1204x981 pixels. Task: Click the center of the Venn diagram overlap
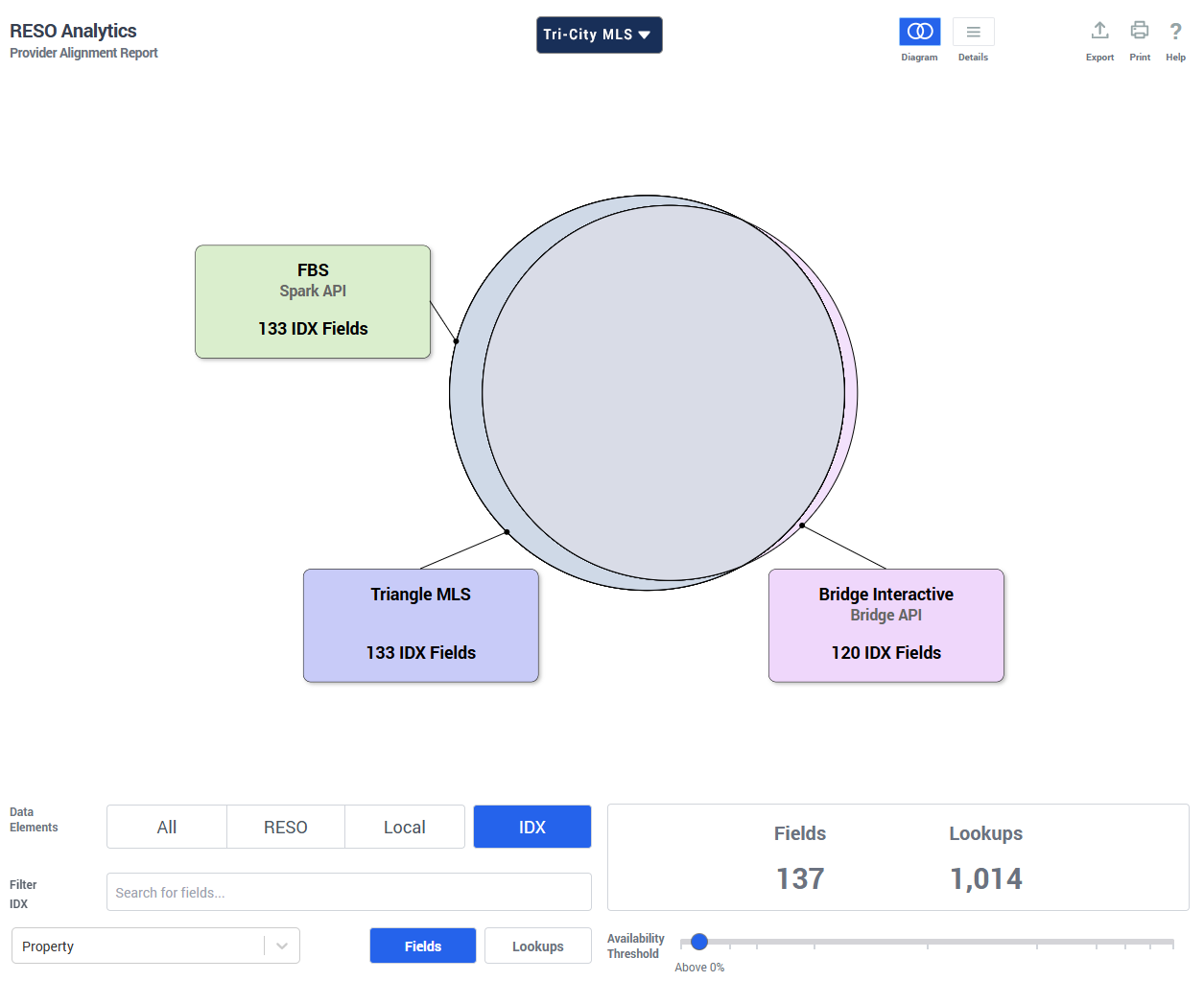tap(662, 393)
